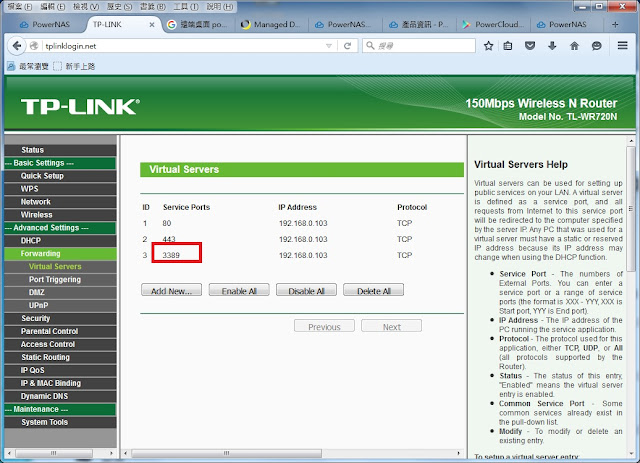Open the bookmarks list icon

[x=508, y=46]
